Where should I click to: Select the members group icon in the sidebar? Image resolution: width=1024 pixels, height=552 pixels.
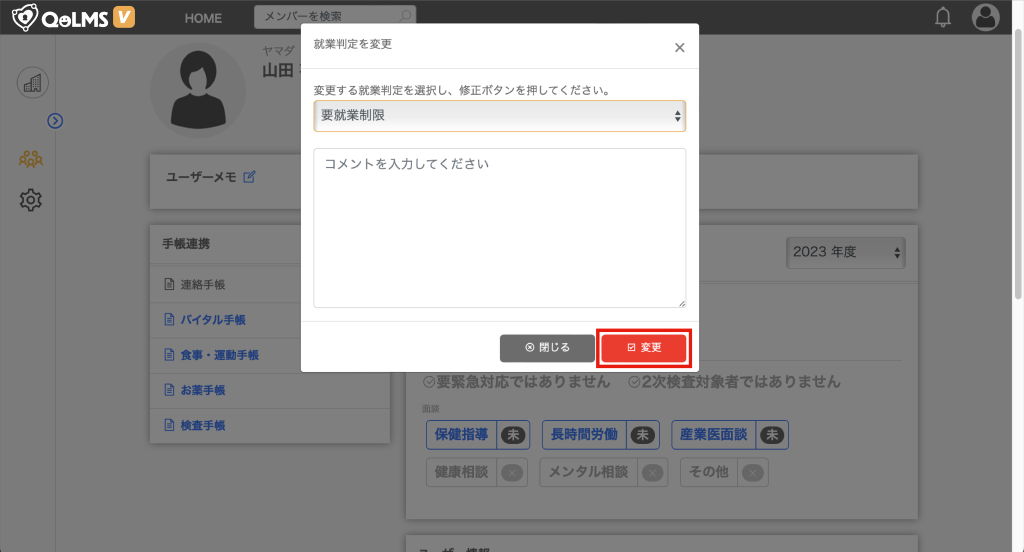point(31,159)
